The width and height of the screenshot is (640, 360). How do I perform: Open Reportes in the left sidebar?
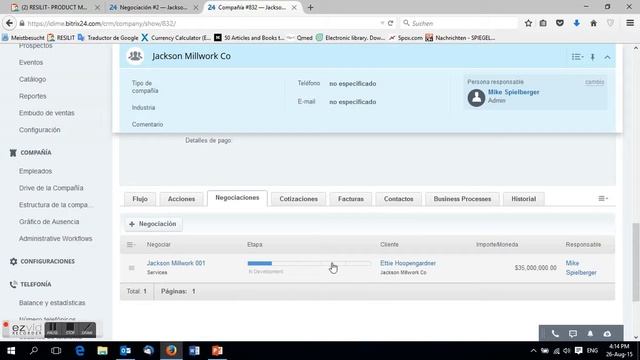(x=33, y=96)
